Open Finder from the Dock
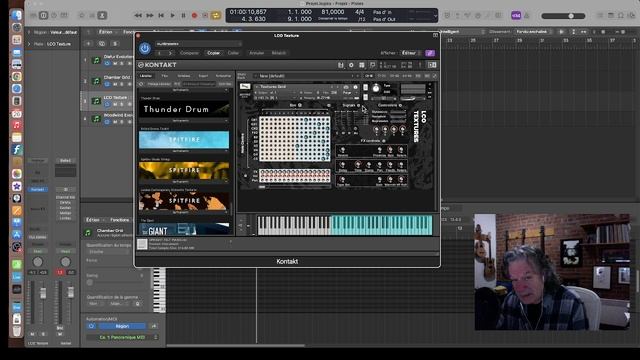 (x=17, y=16)
